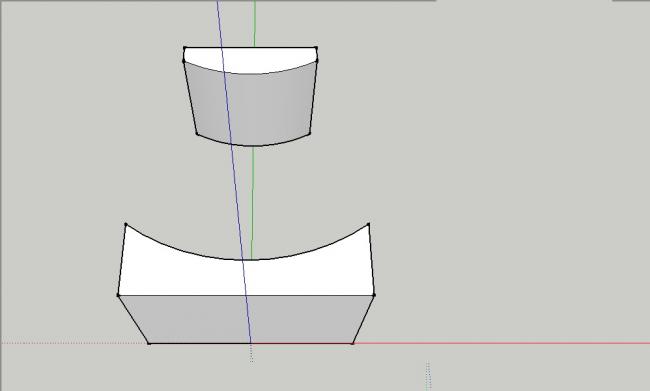Image resolution: width=650 pixels, height=391 pixels.
Task: Click the upper-right corner point of lower shape
Action: click(369, 225)
